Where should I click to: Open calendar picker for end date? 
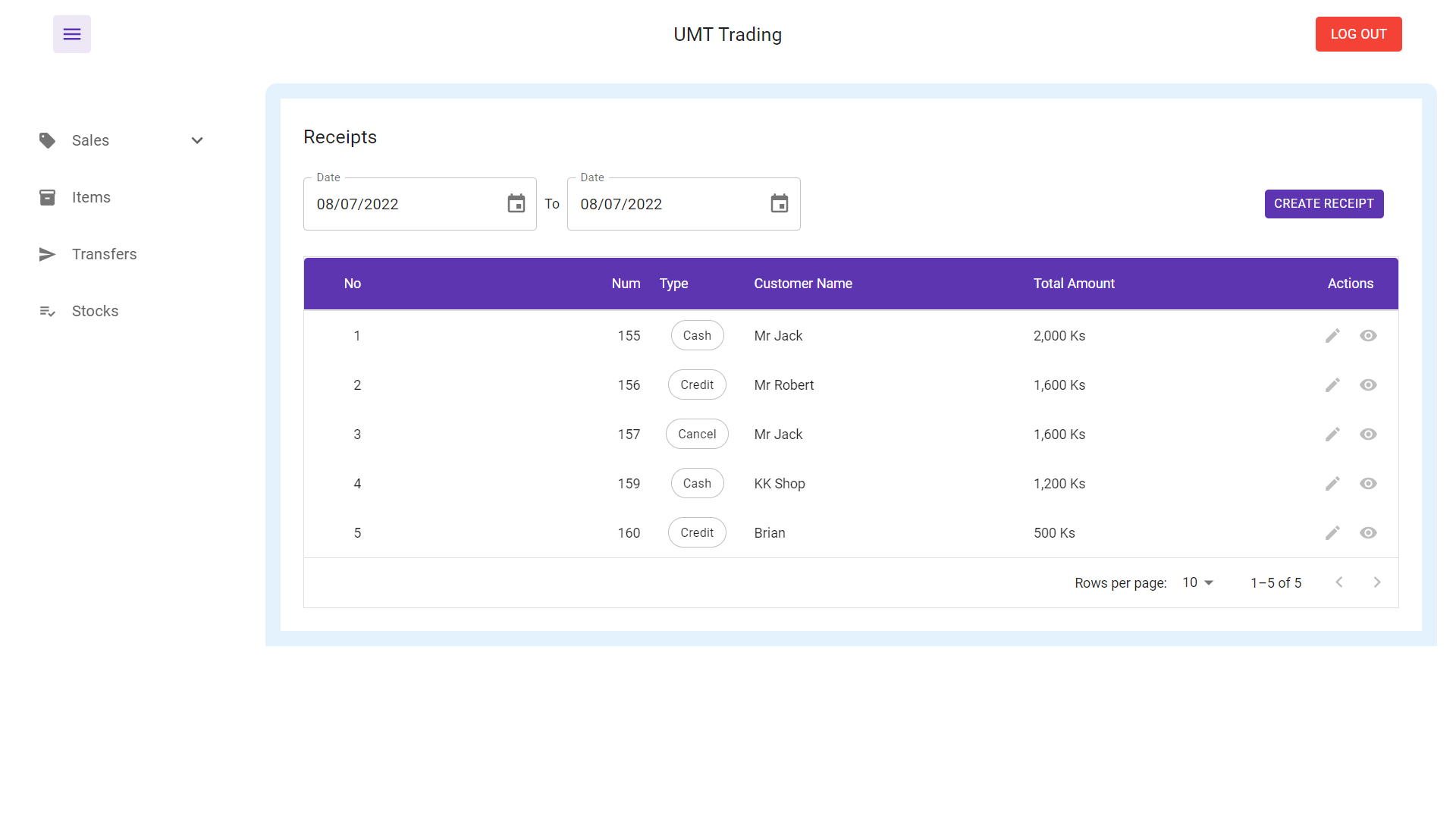click(780, 204)
